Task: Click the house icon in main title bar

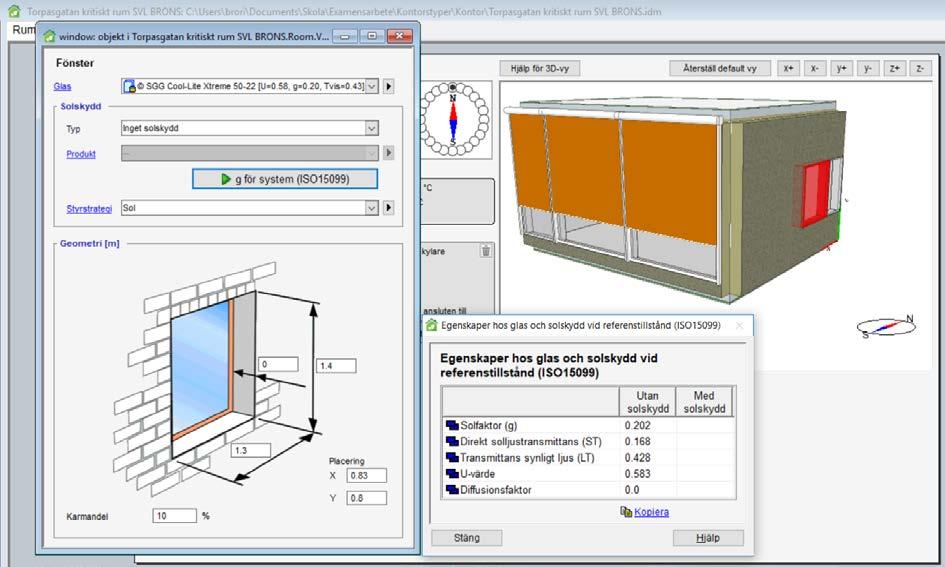Action: pyautogui.click(x=13, y=11)
